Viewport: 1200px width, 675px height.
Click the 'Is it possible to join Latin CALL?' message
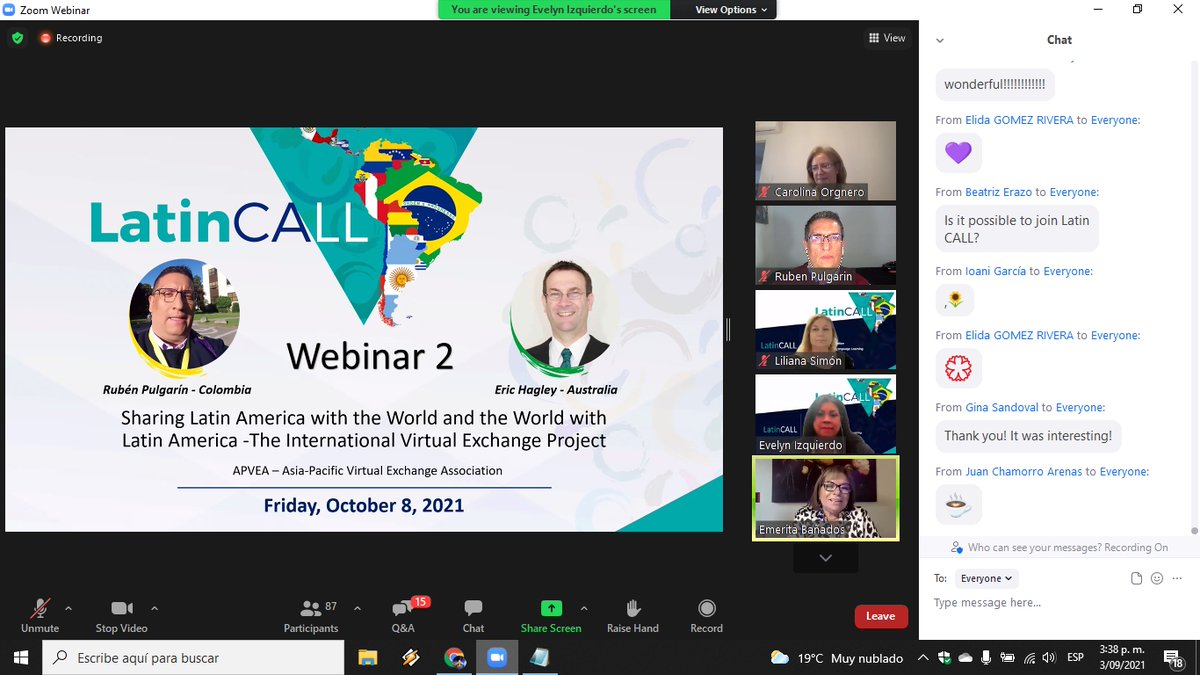(x=1016, y=229)
